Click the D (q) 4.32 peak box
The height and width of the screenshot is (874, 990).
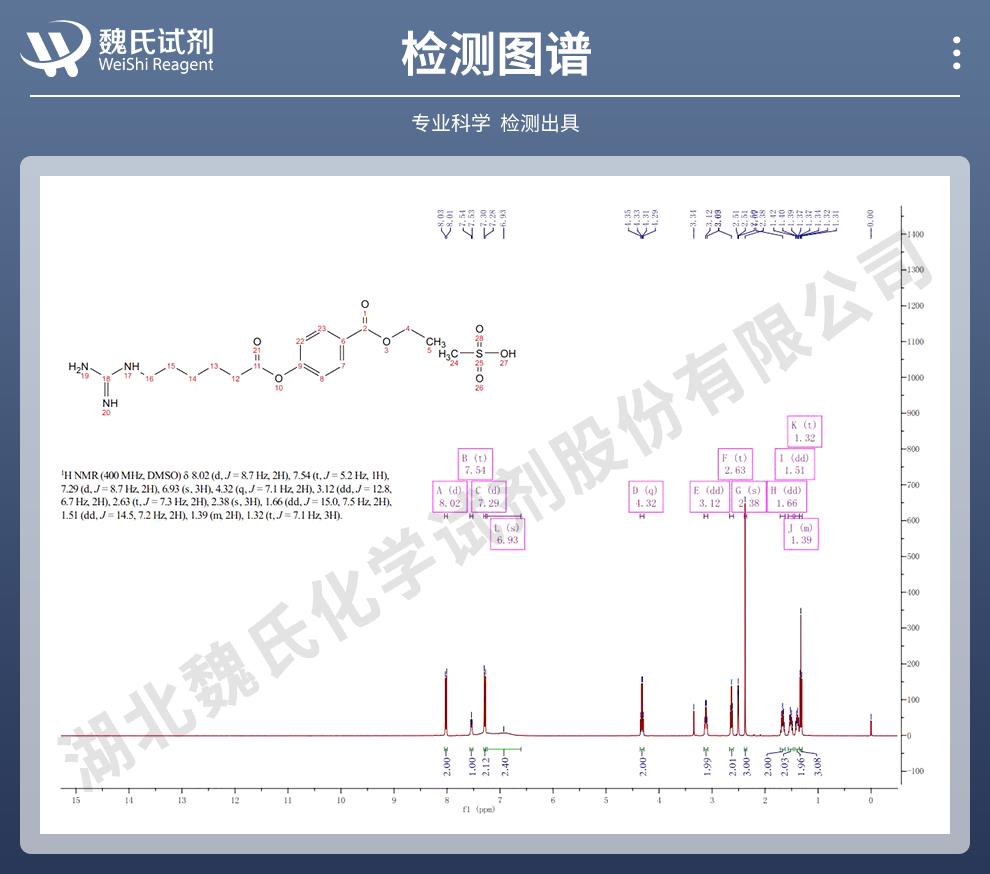(643, 497)
